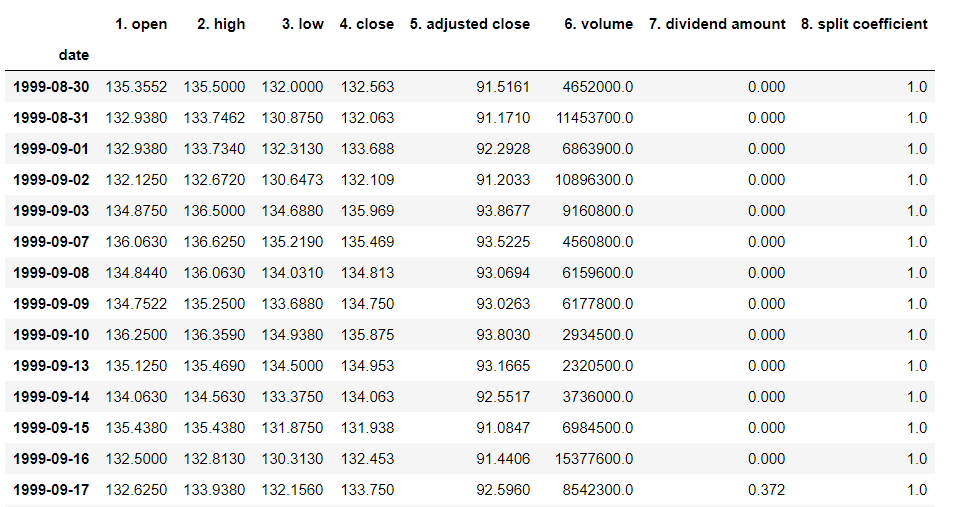Select the row date 1999-09-03
Viewport: 953px width, 507px height.
click(x=51, y=211)
